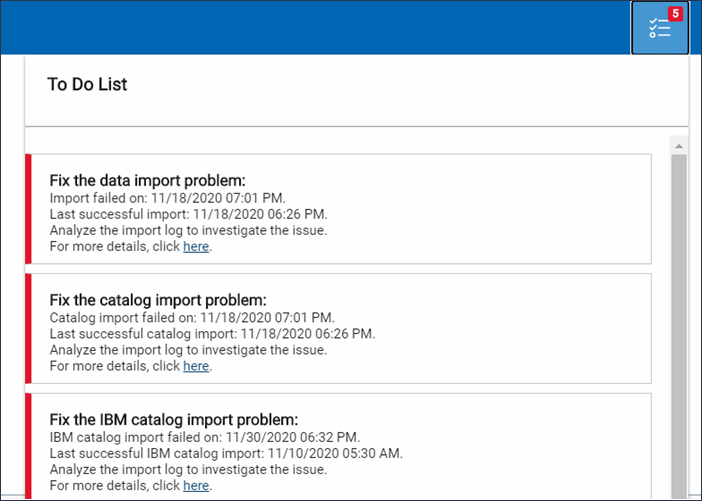Follow 'here' link under catalog import problem
The height and width of the screenshot is (501, 702).
click(x=196, y=366)
